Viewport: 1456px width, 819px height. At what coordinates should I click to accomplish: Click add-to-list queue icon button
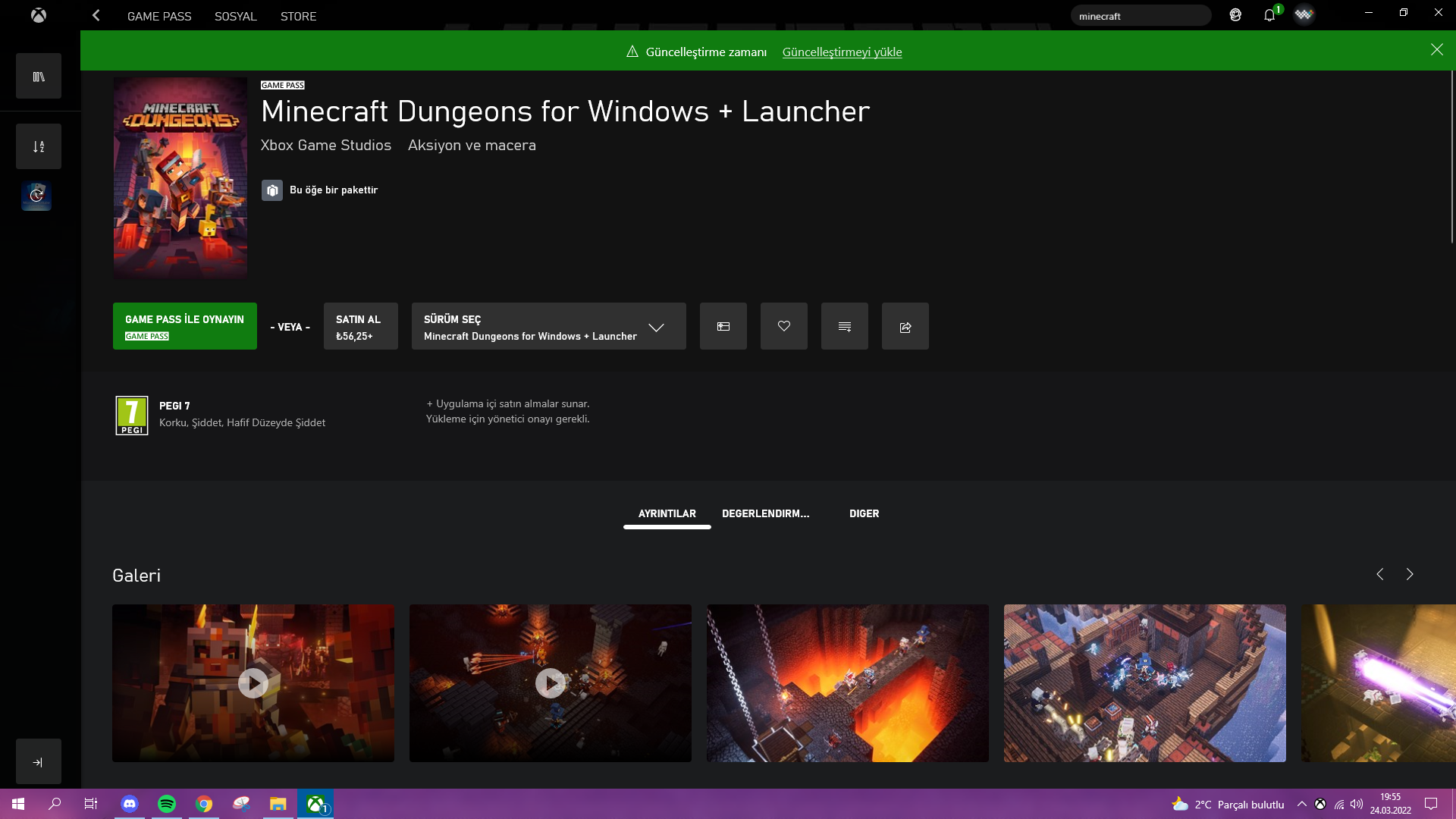(x=844, y=326)
